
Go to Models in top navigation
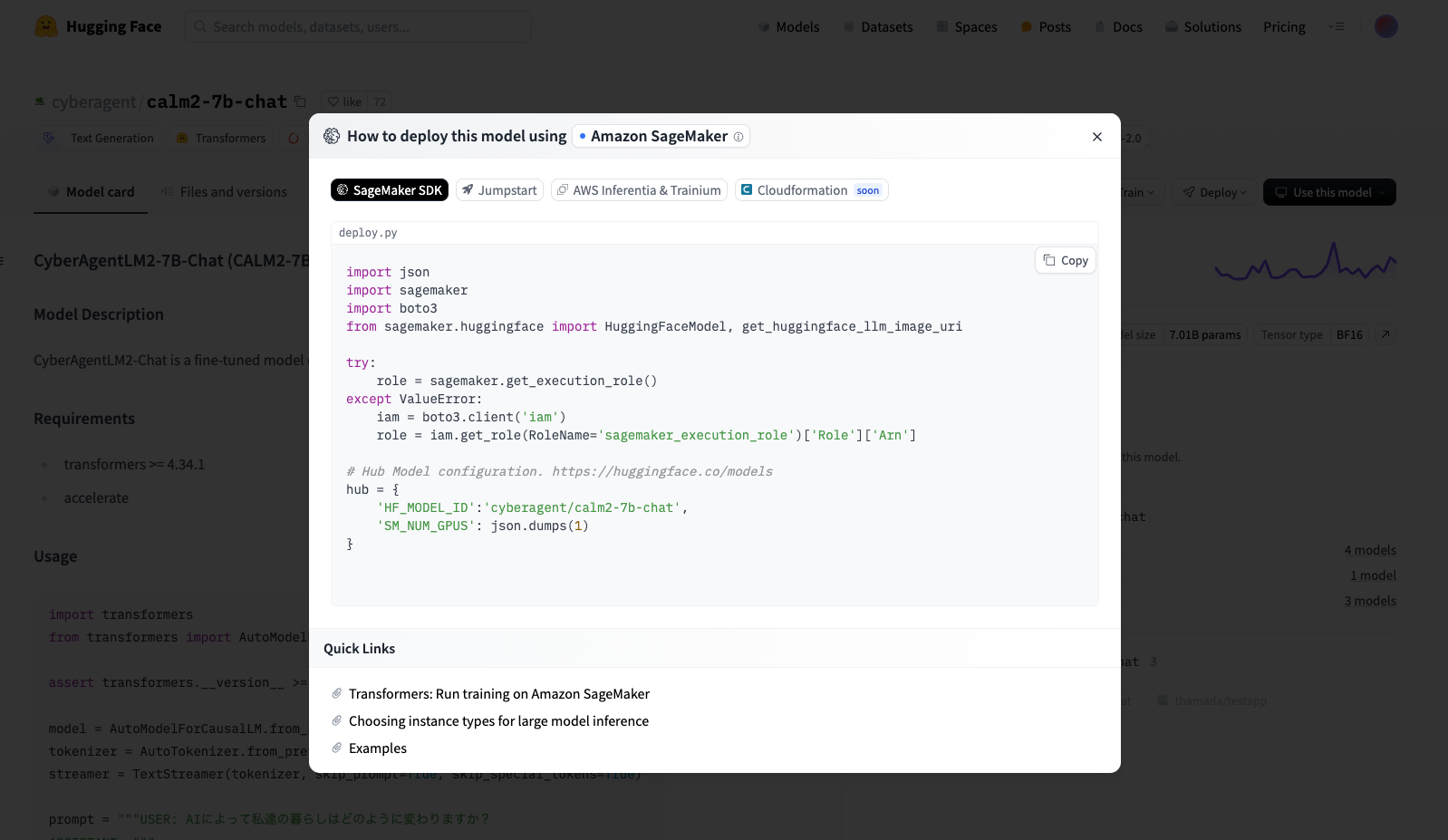click(x=788, y=27)
